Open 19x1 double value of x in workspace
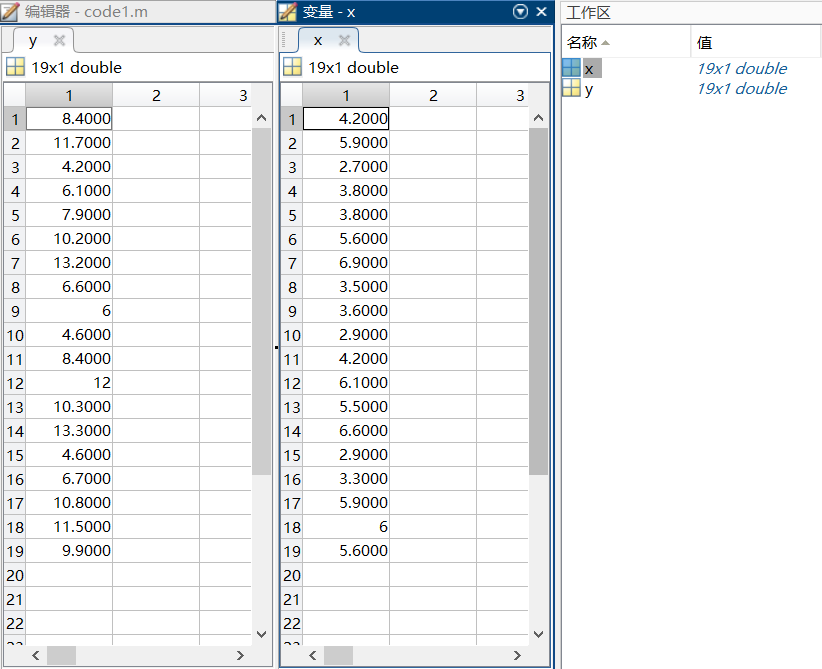 point(742,68)
